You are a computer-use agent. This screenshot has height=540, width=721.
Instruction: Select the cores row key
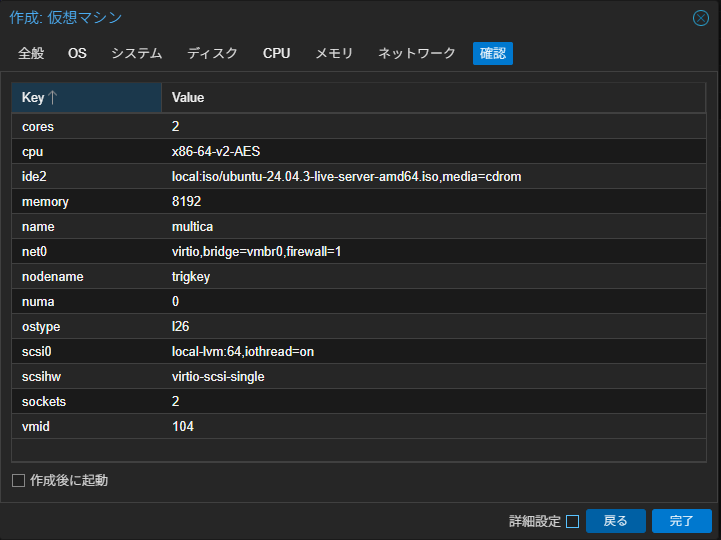pos(38,126)
